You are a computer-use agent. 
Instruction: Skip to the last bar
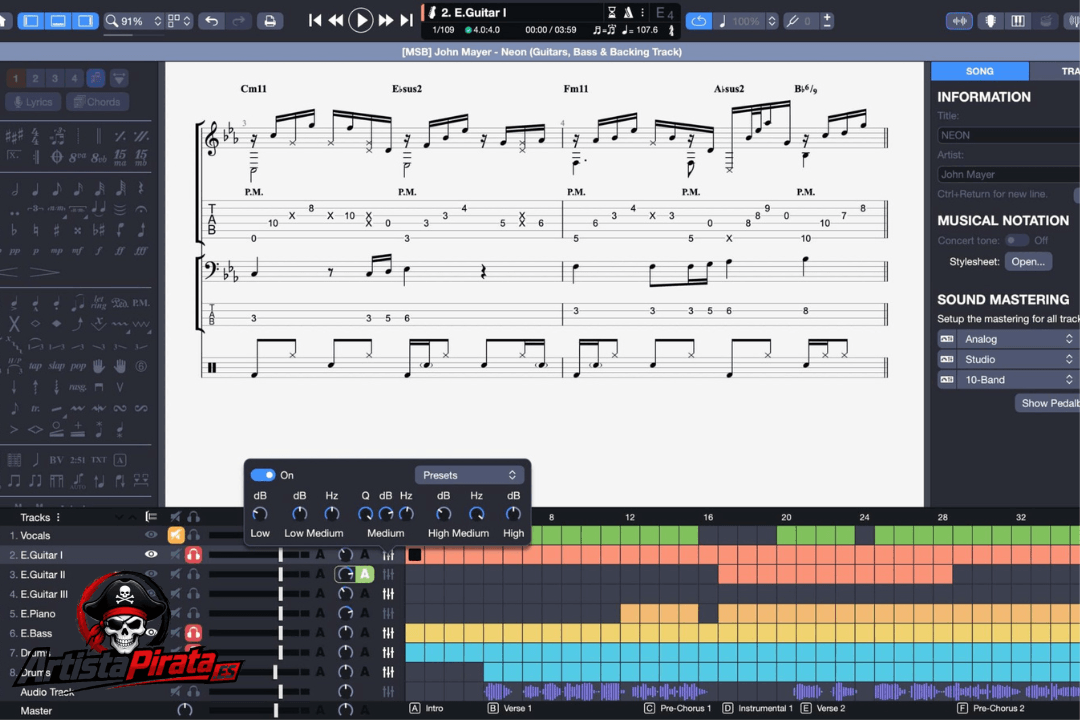click(407, 21)
